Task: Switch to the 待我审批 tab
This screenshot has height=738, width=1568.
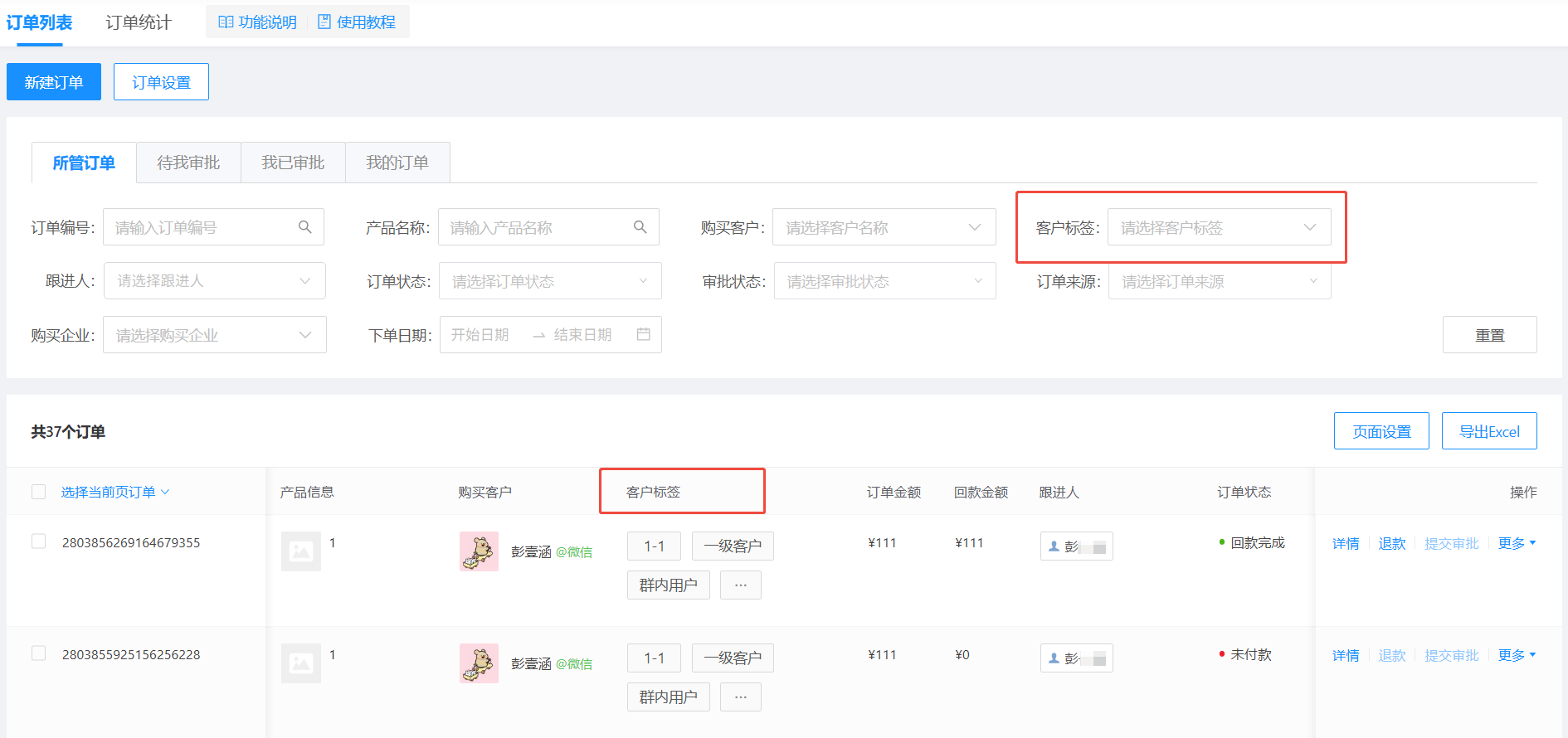Action: point(188,163)
